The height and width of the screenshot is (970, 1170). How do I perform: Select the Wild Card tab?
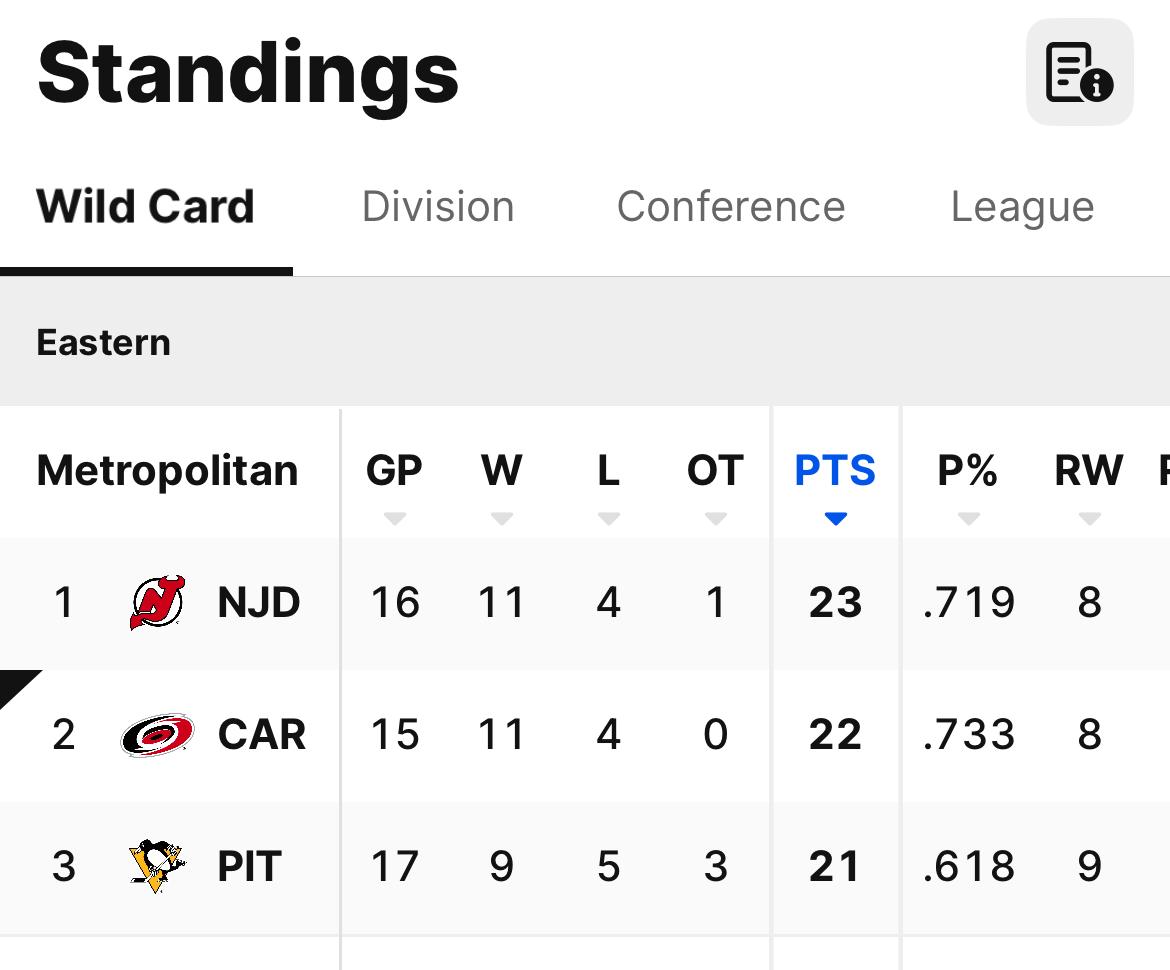(x=146, y=207)
